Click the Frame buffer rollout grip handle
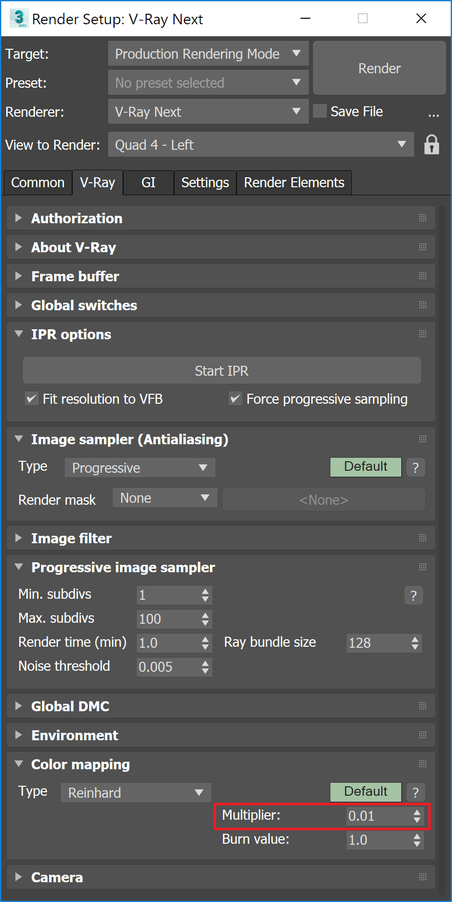 tap(423, 276)
